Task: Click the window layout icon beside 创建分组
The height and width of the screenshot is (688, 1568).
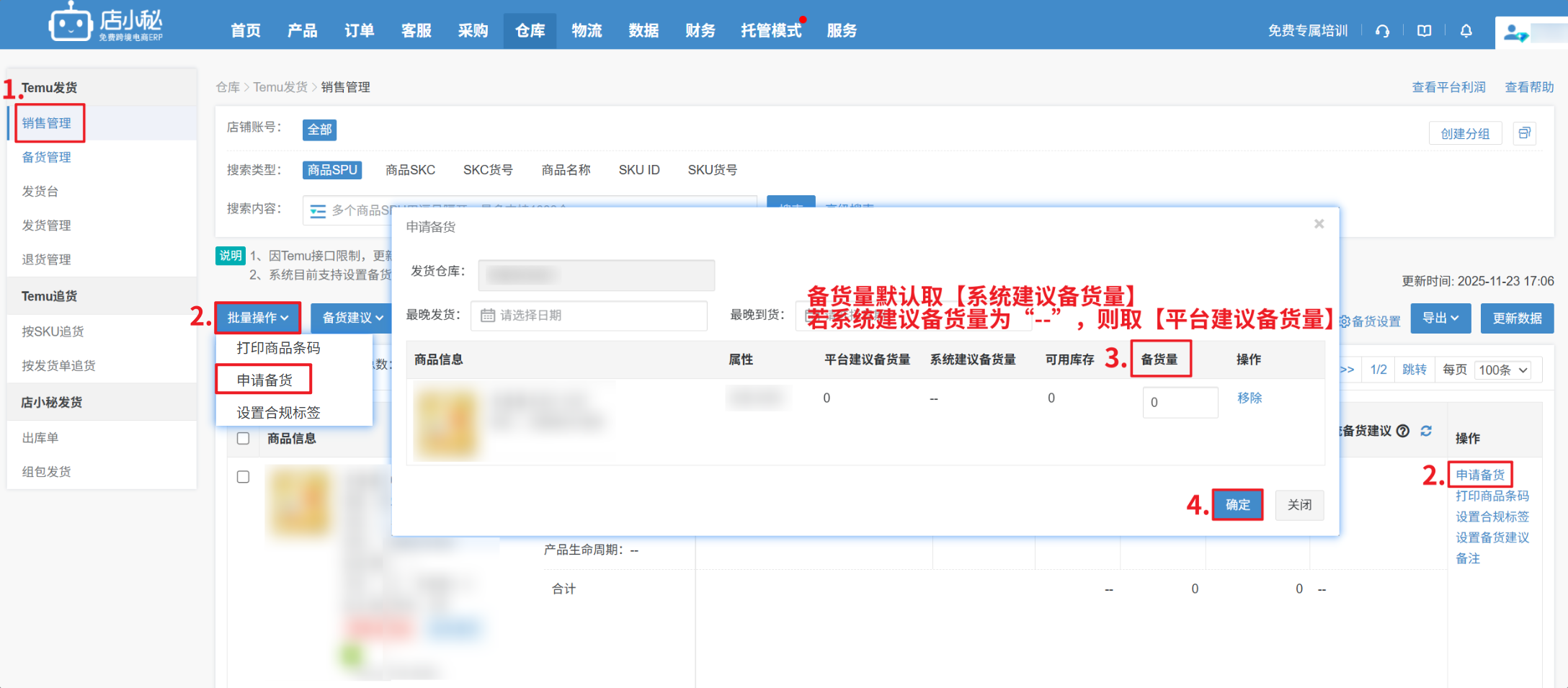Action: (1525, 133)
